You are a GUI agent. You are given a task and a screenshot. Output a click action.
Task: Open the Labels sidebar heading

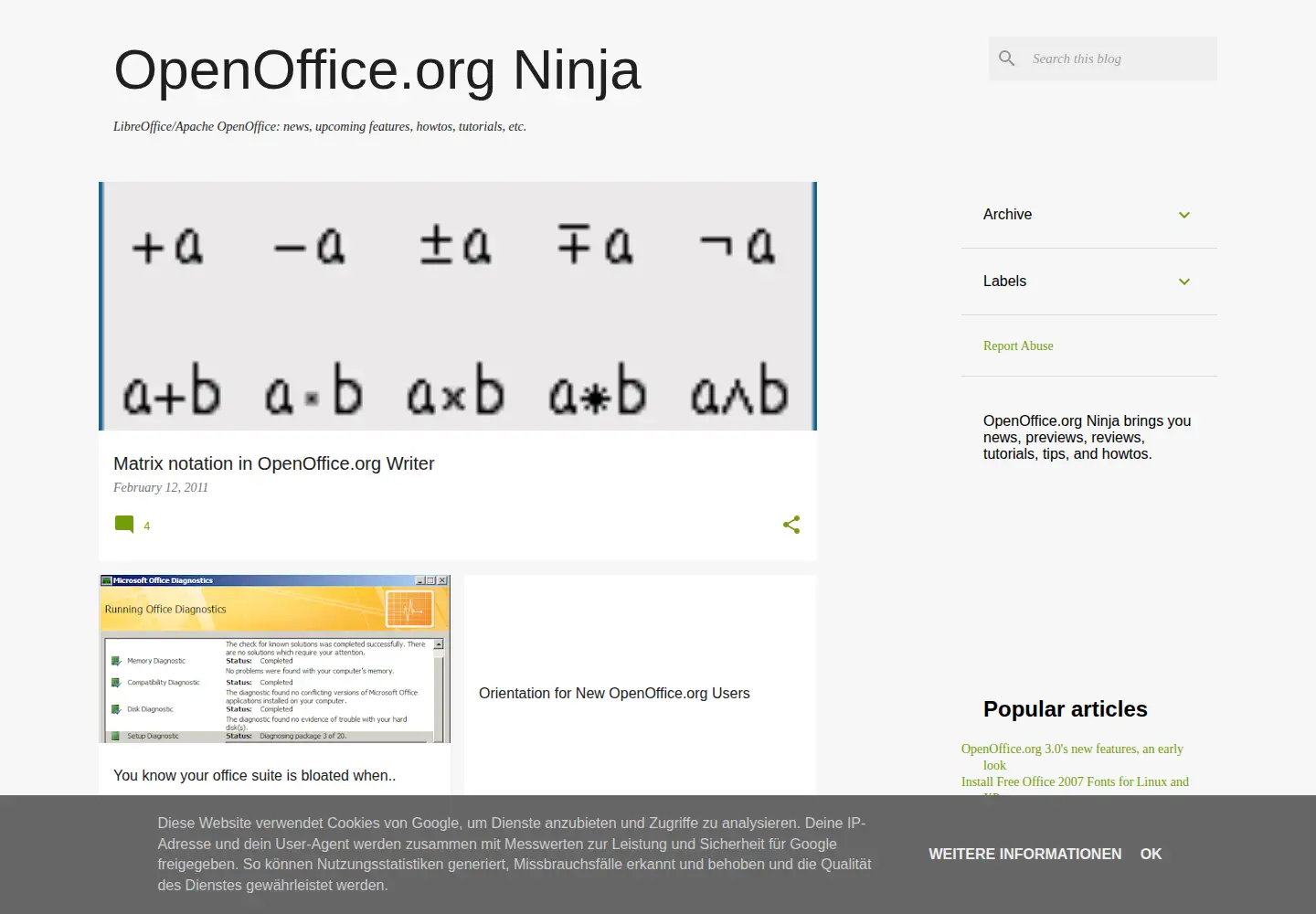coord(1004,281)
